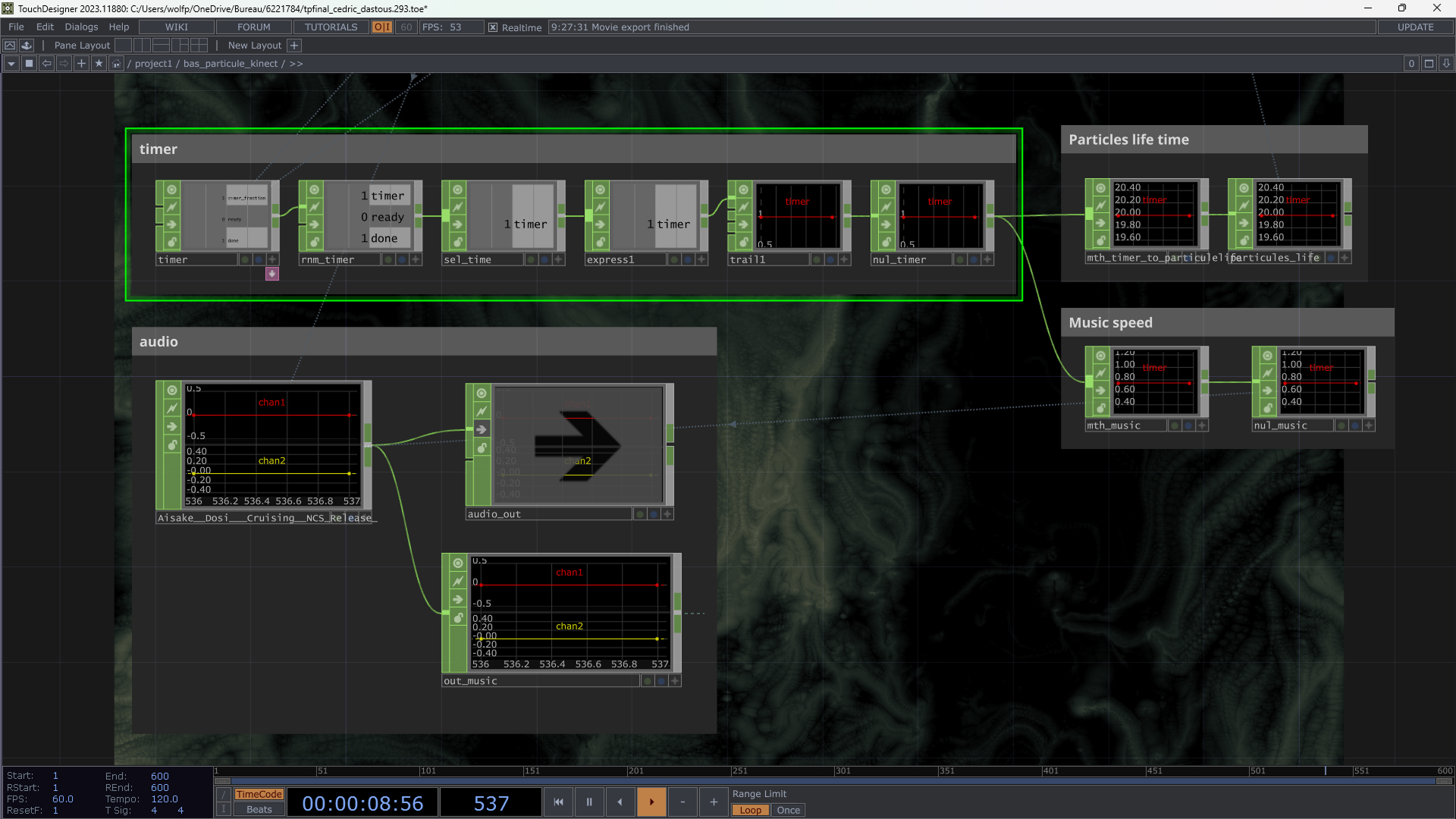The width and height of the screenshot is (1456, 819).
Task: Switch the range limit to Once
Action: 788,810
